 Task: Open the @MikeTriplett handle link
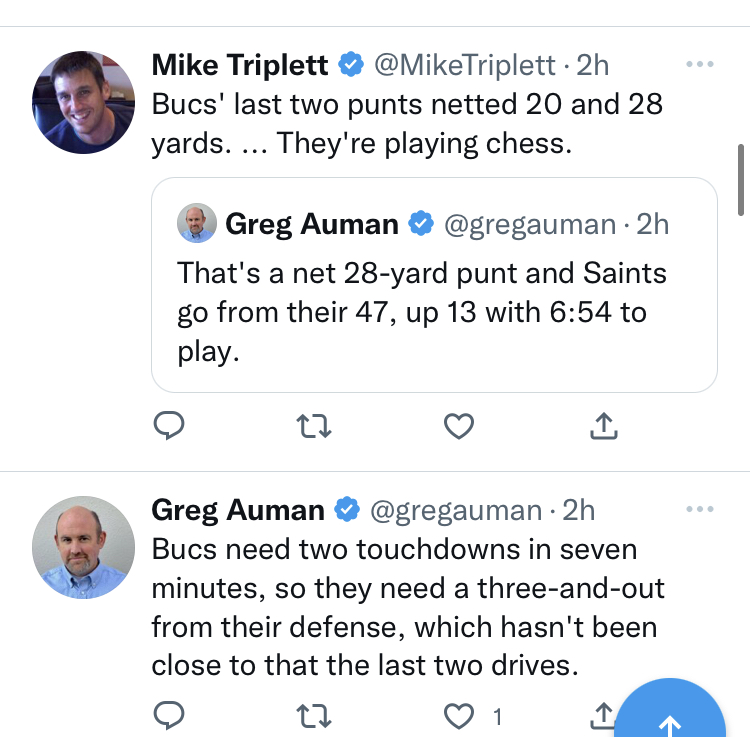(x=464, y=65)
